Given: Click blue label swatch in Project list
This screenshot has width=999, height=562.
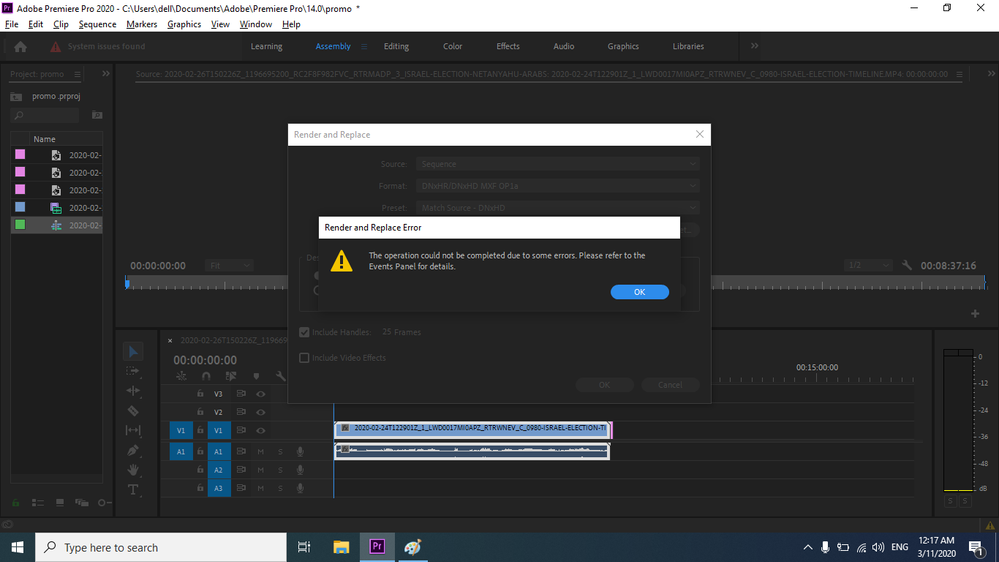Looking at the screenshot, I should pyautogui.click(x=20, y=207).
